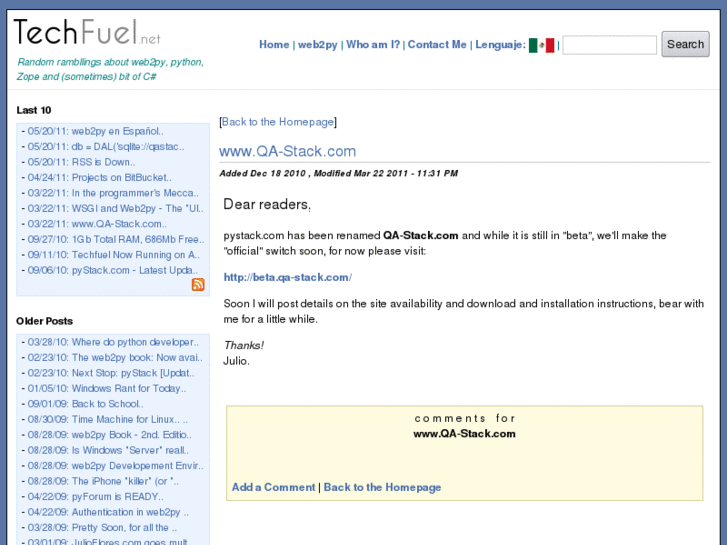Visit the http://beta.qa-stack.com/ link

[287, 277]
